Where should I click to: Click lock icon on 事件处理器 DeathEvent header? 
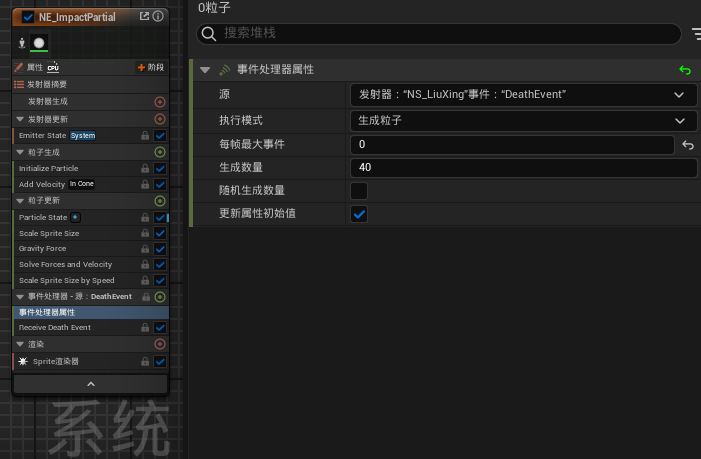click(146, 297)
